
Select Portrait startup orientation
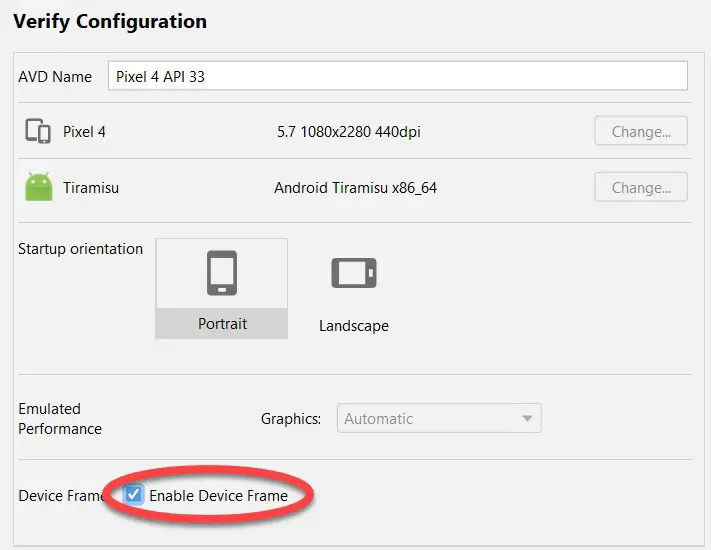coord(222,288)
